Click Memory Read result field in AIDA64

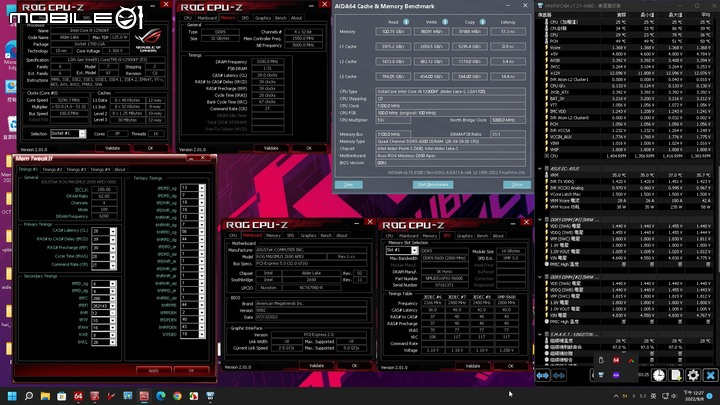[x=393, y=32]
